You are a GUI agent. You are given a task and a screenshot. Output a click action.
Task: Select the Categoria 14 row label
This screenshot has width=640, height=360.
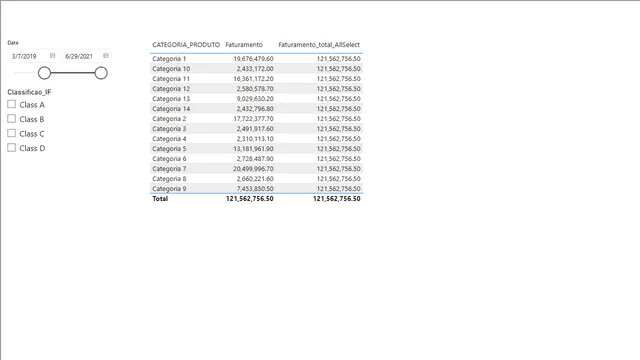(171, 109)
